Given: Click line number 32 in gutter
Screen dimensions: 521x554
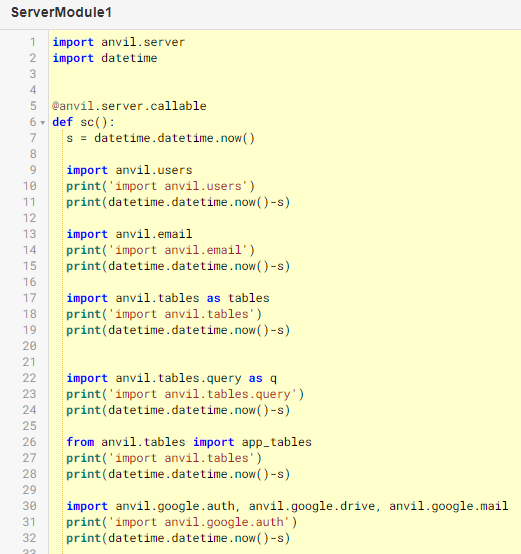Looking at the screenshot, I should click(x=29, y=538).
